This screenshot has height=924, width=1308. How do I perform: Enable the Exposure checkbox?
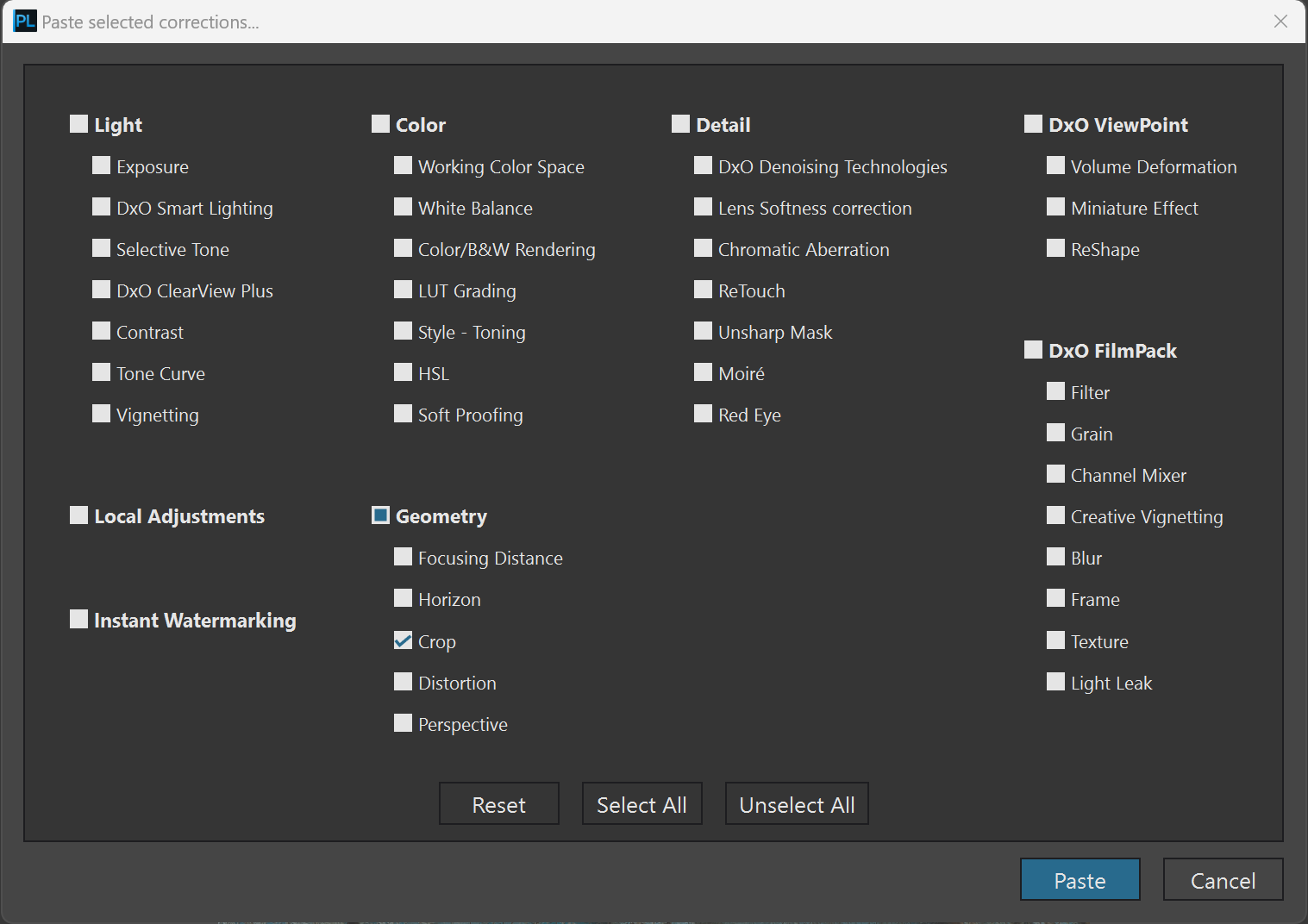(x=101, y=165)
